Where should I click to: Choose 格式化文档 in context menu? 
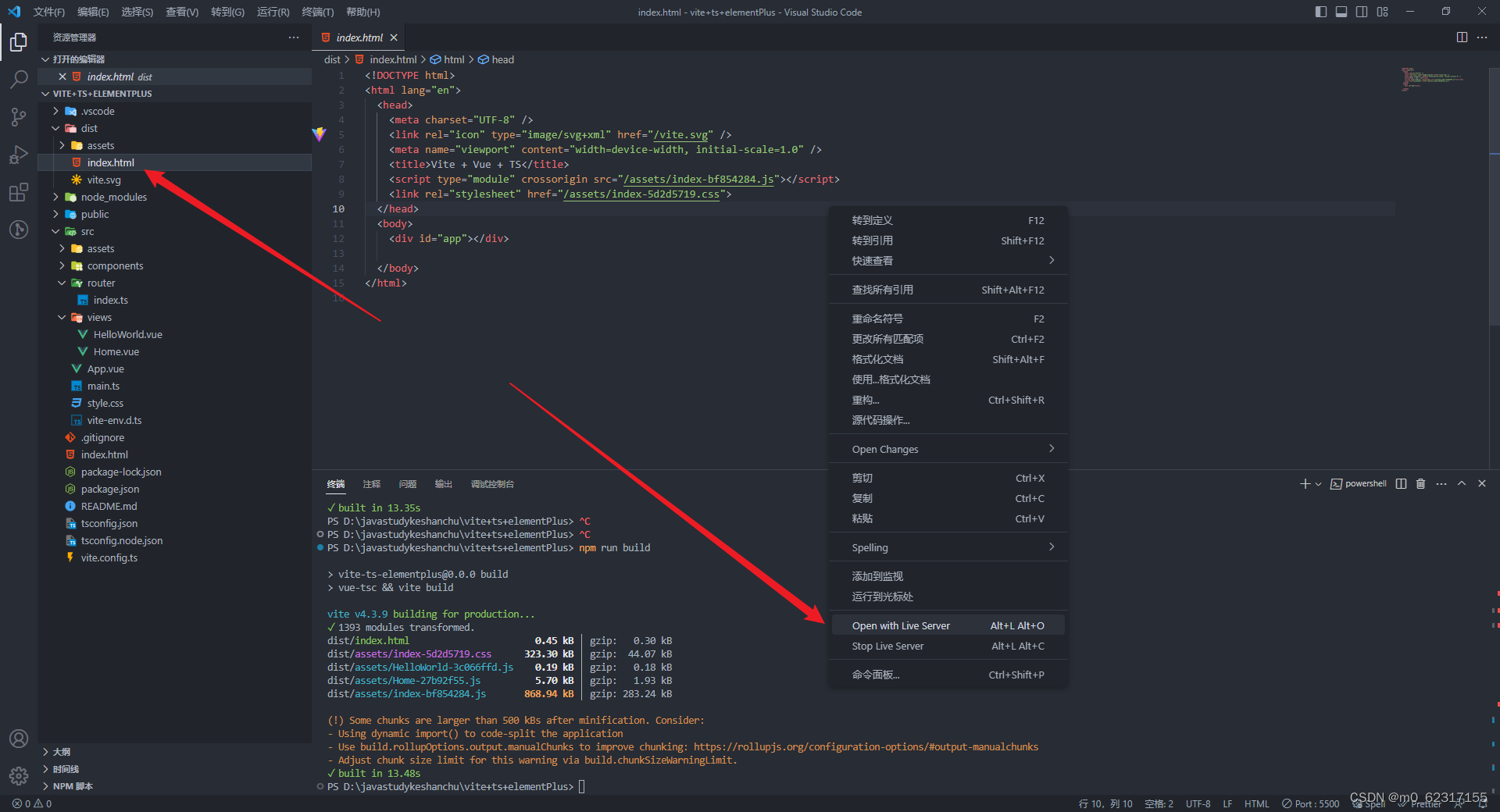(948, 359)
